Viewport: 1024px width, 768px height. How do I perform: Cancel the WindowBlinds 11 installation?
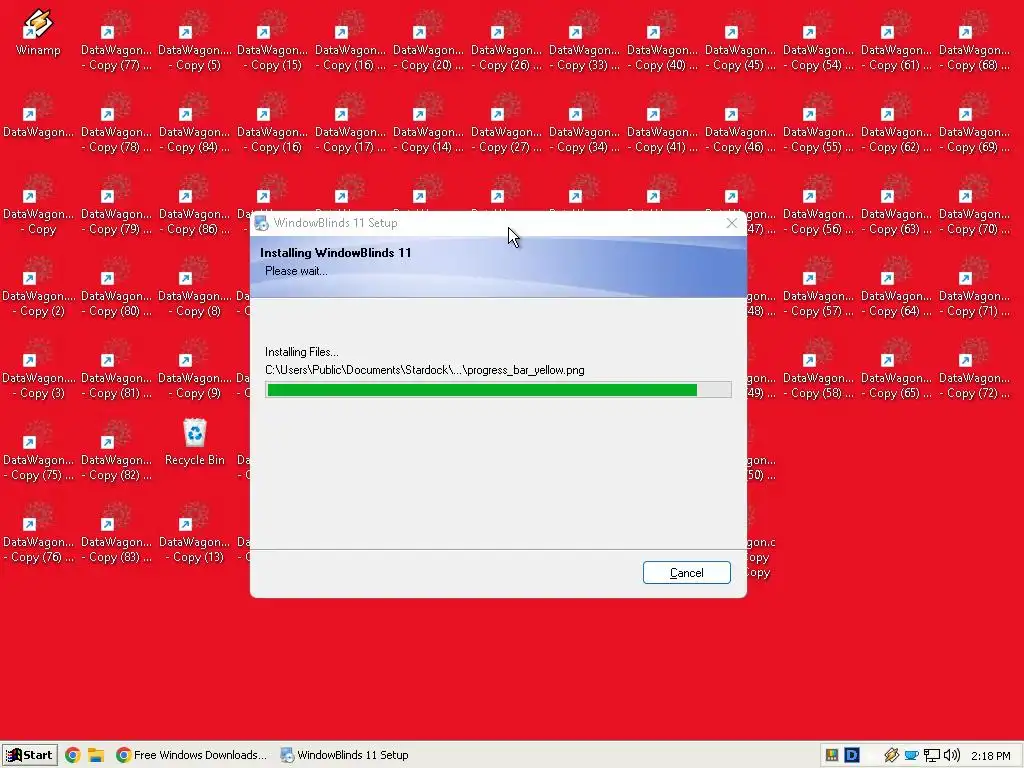point(686,573)
